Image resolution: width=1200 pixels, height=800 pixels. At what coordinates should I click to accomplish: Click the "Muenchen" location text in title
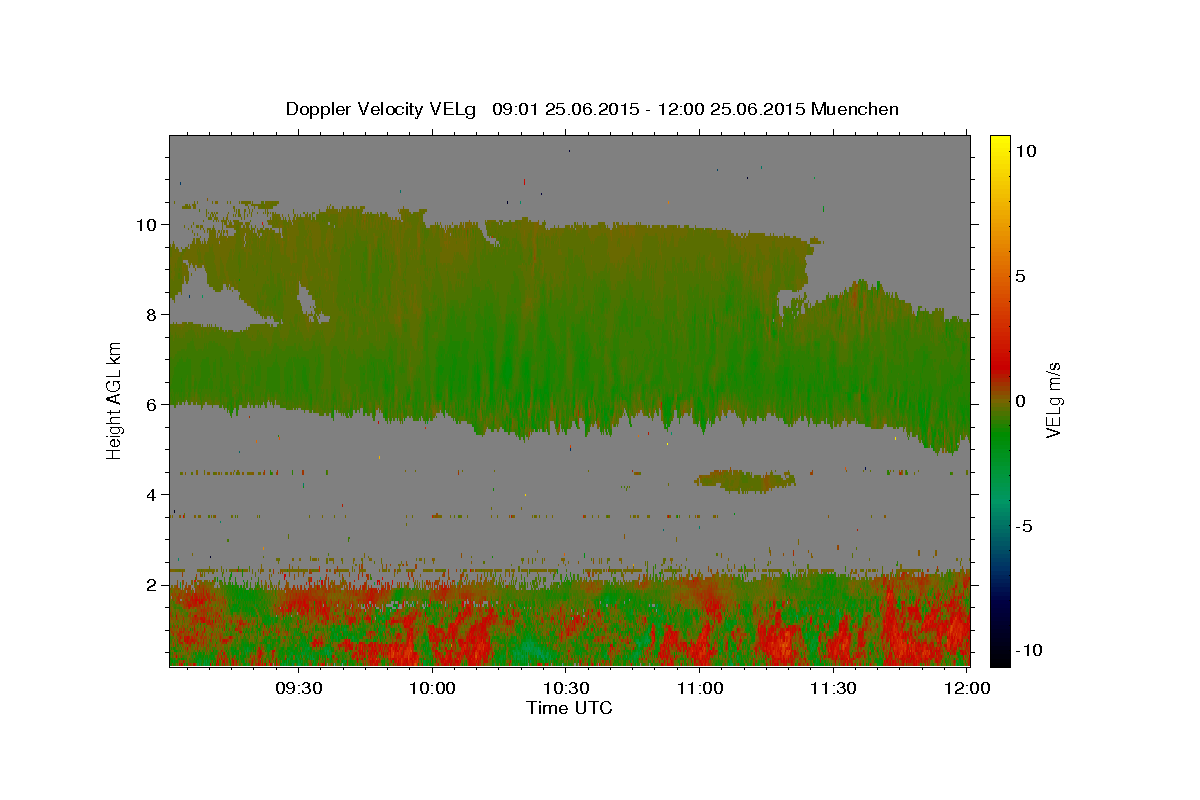[855, 109]
